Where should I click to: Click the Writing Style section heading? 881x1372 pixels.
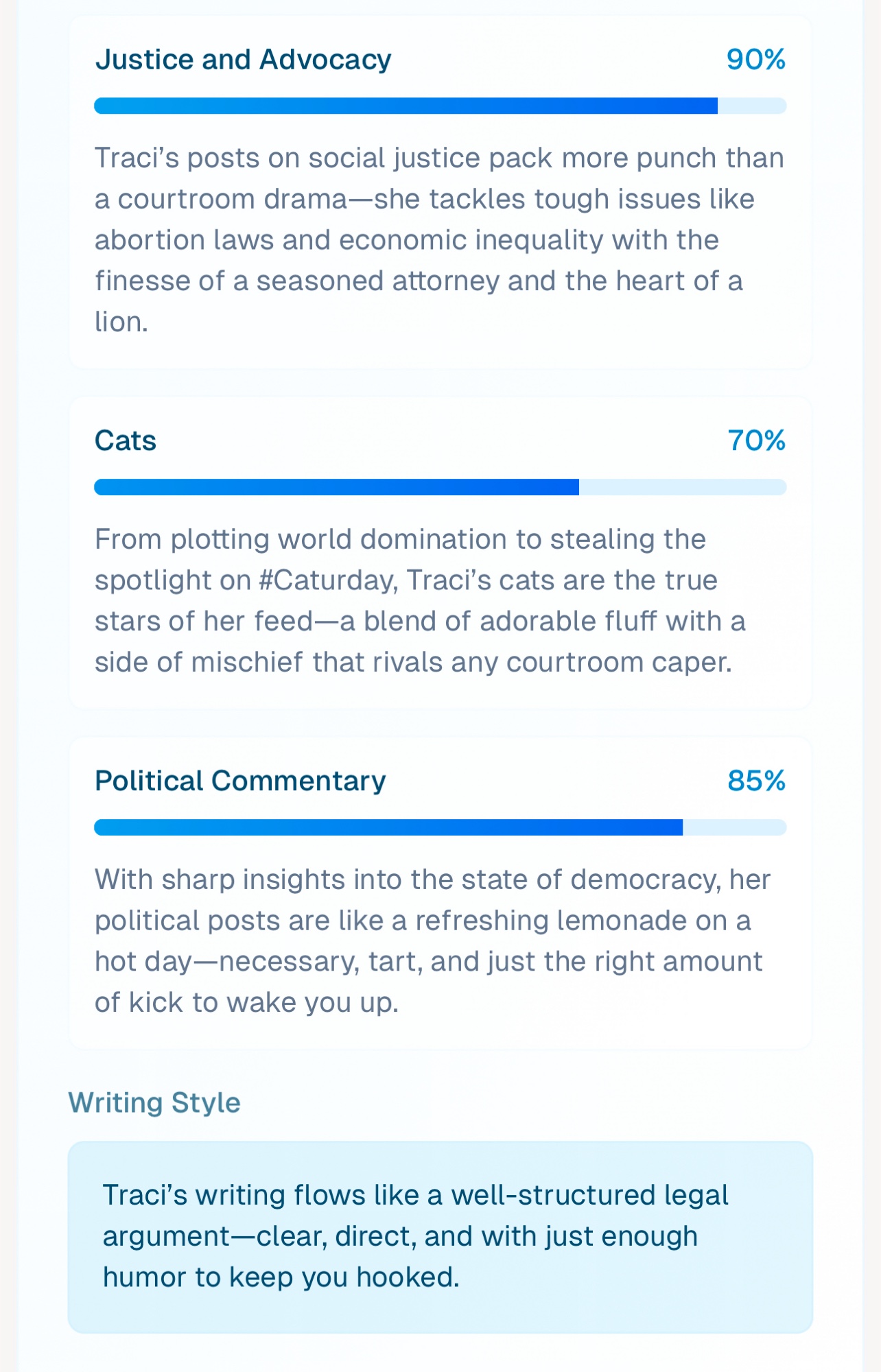pyautogui.click(x=154, y=1102)
